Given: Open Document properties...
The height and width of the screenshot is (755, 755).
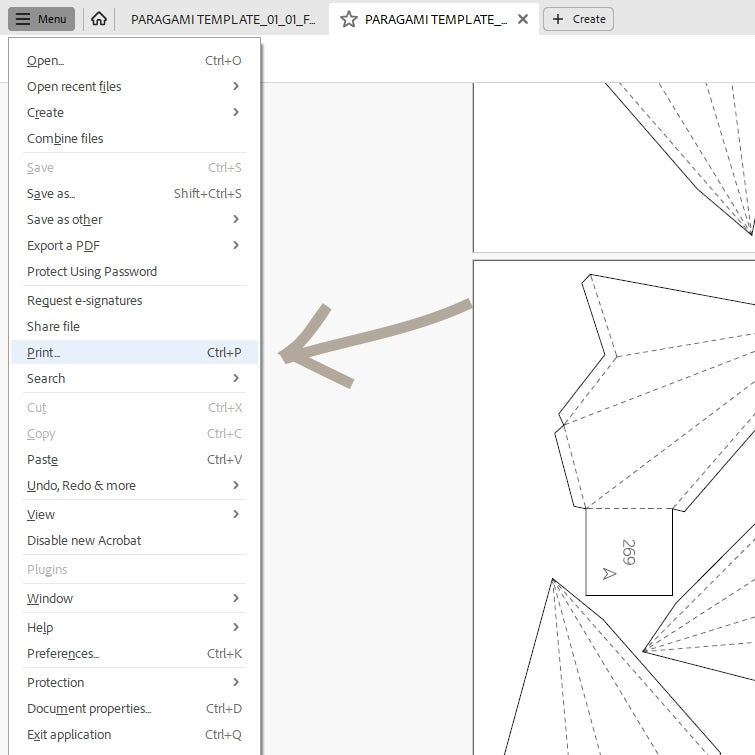Looking at the screenshot, I should point(134,708).
